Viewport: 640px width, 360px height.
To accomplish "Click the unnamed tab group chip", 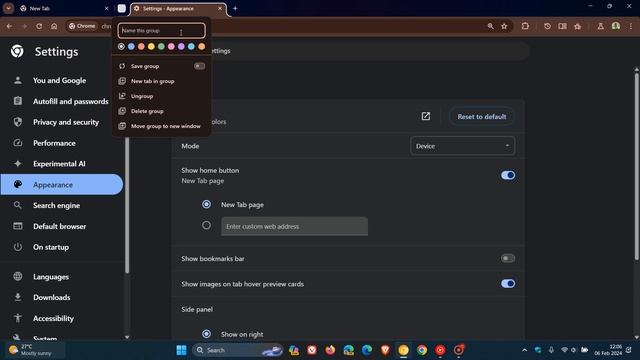I will 122,8.
